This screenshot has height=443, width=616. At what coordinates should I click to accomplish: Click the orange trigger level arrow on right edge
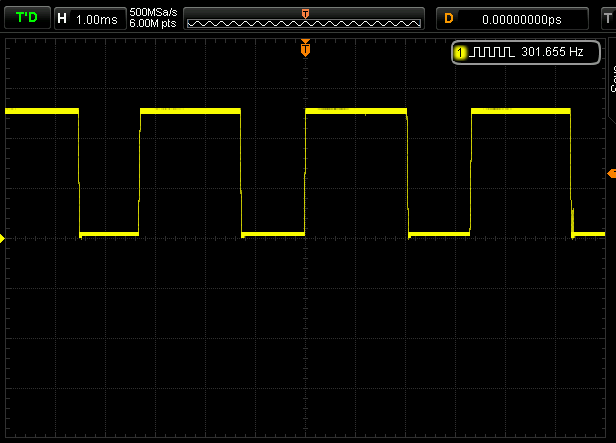point(611,174)
